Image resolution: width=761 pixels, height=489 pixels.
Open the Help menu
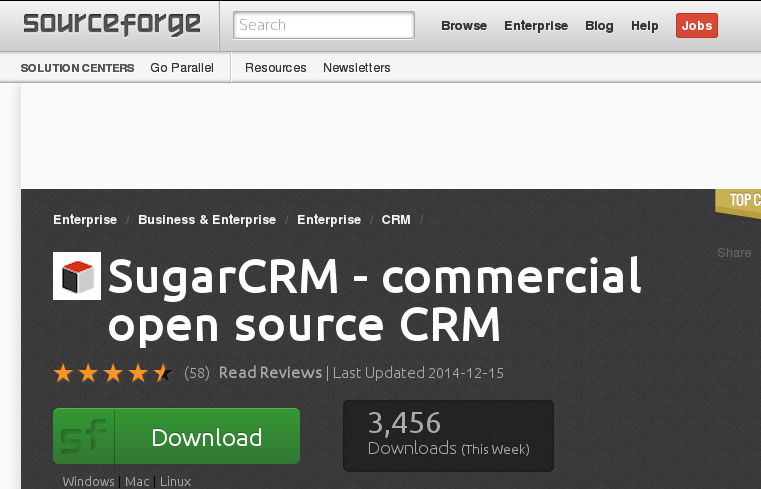click(x=645, y=26)
